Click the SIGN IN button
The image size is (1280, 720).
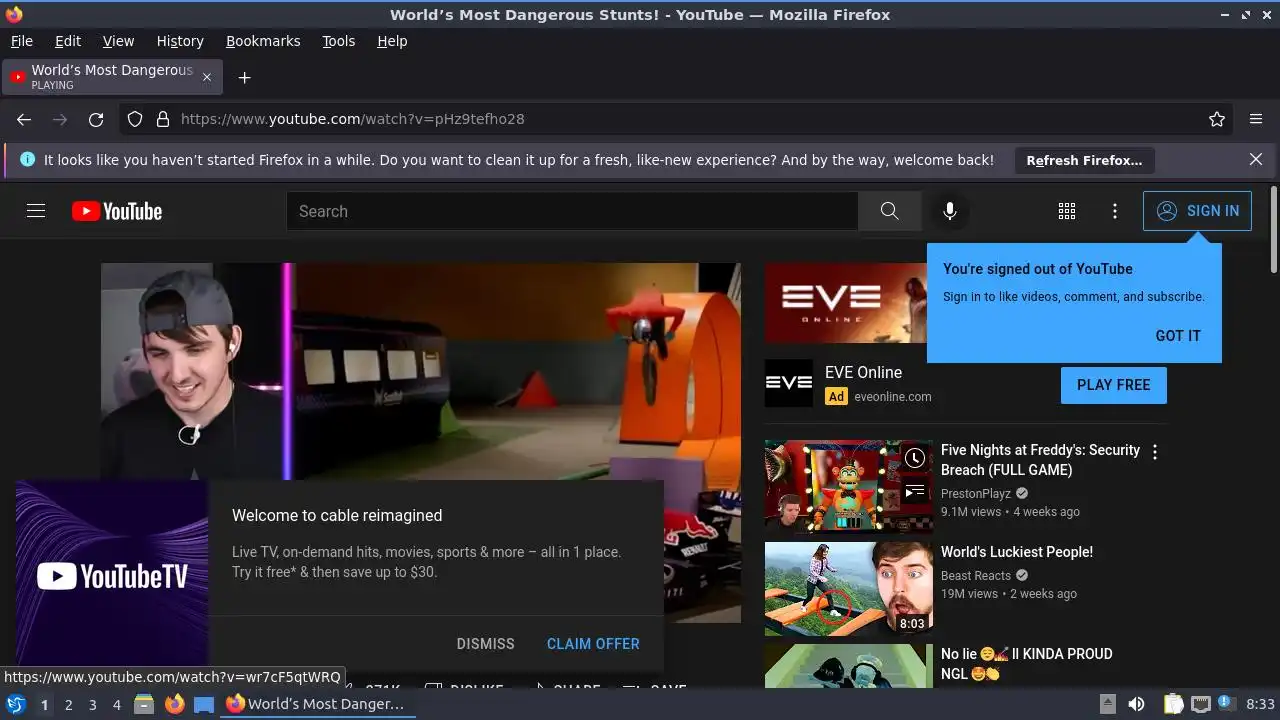coord(1197,211)
